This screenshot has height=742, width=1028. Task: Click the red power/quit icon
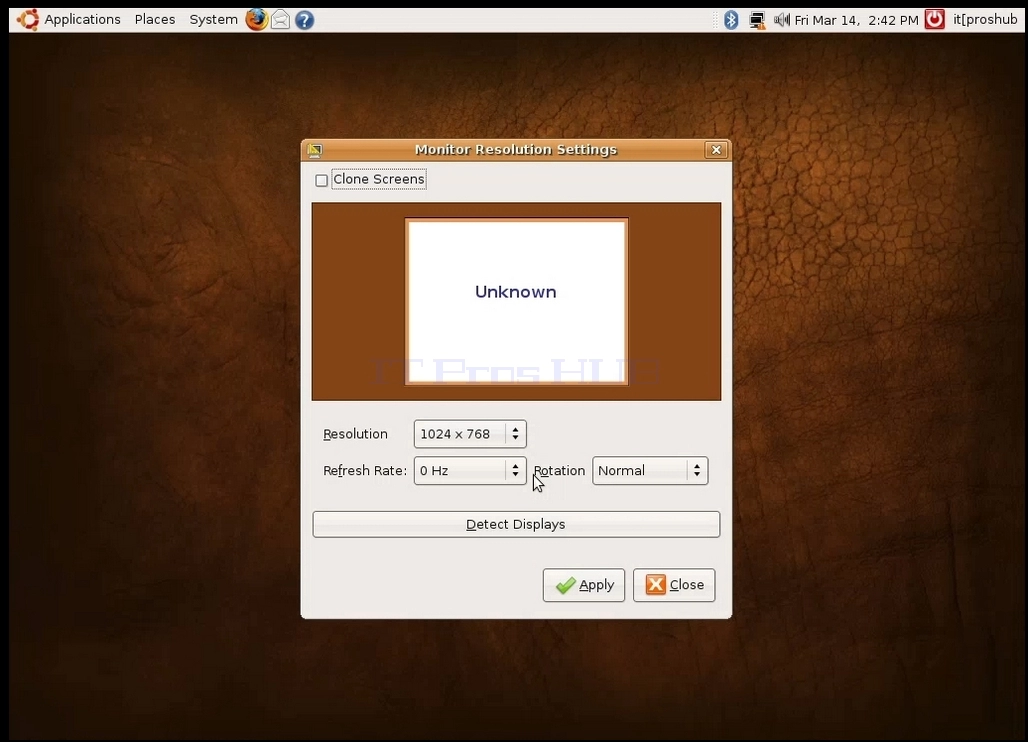pyautogui.click(x=935, y=20)
